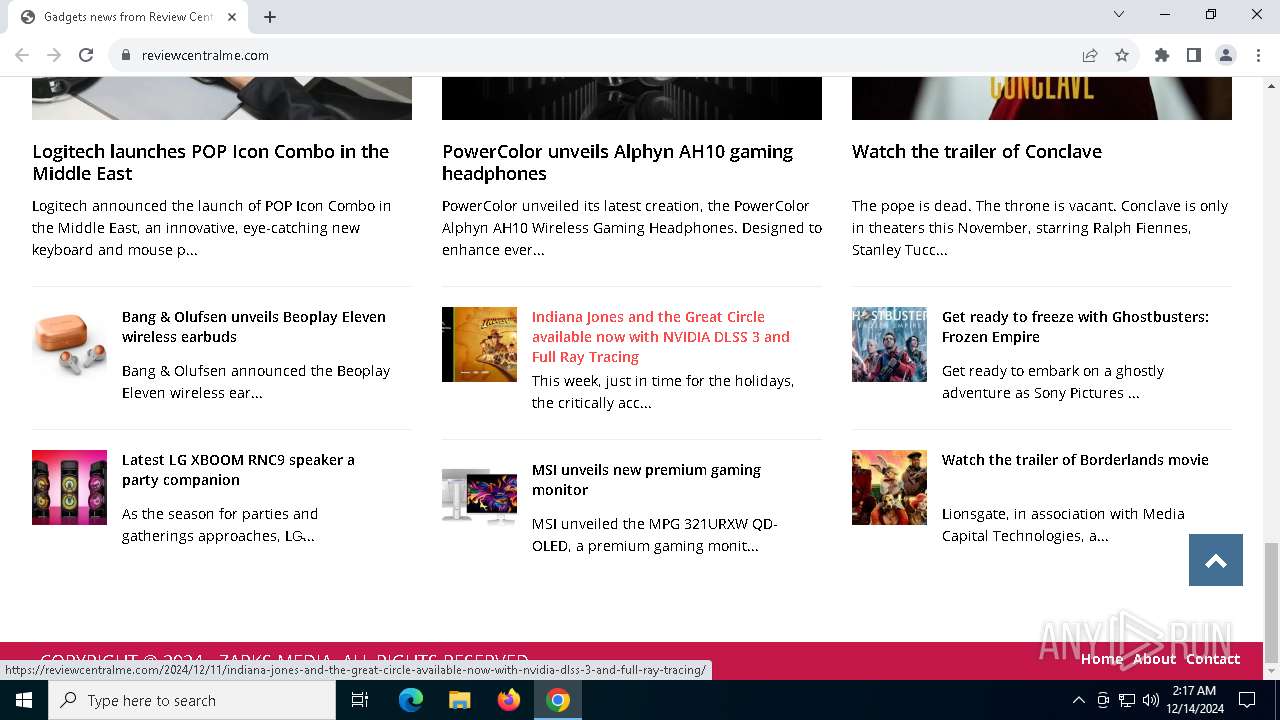
Task: Open the site security padlock icon
Action: click(126, 55)
